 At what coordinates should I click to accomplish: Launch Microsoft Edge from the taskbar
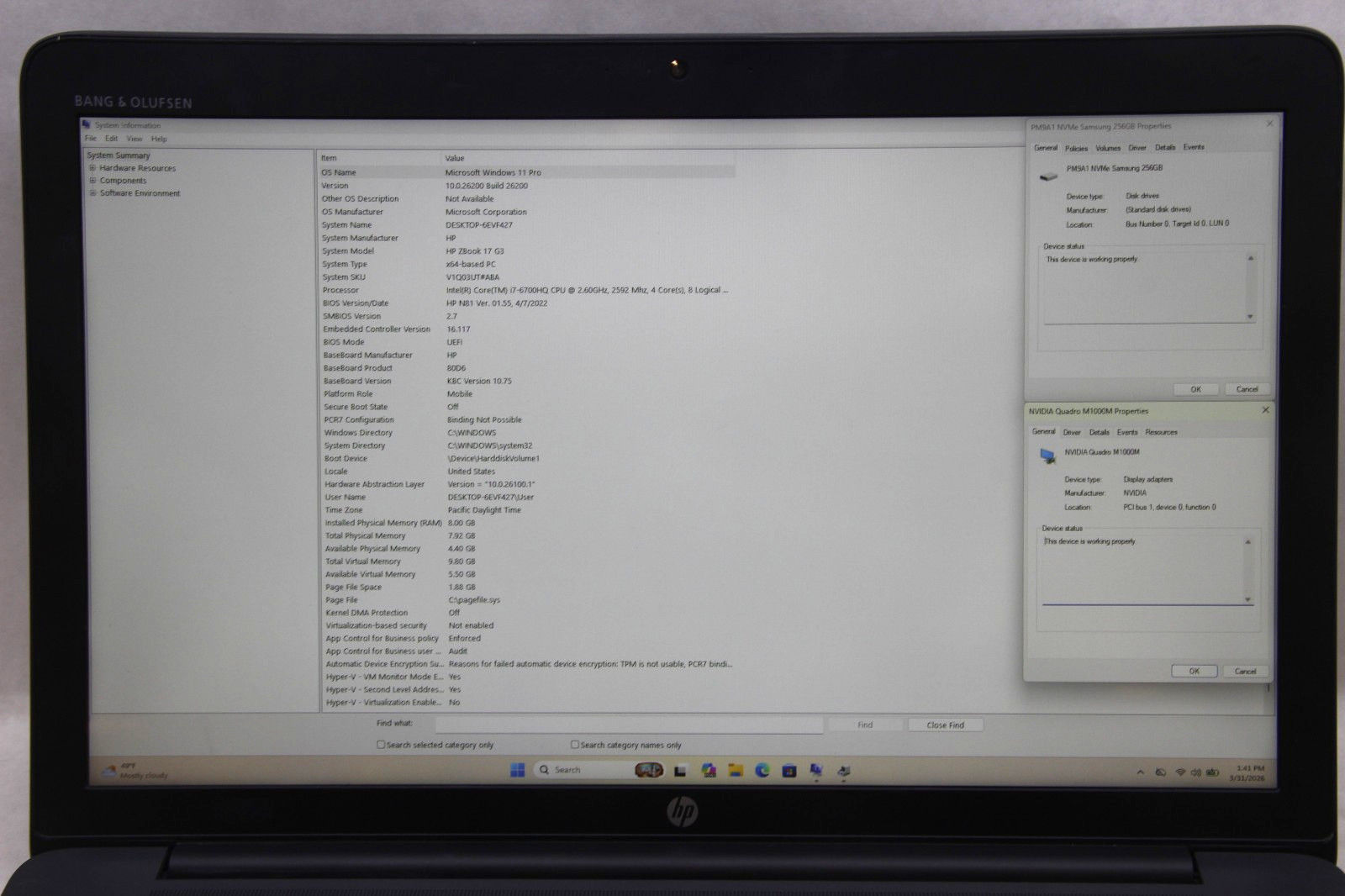click(x=762, y=770)
